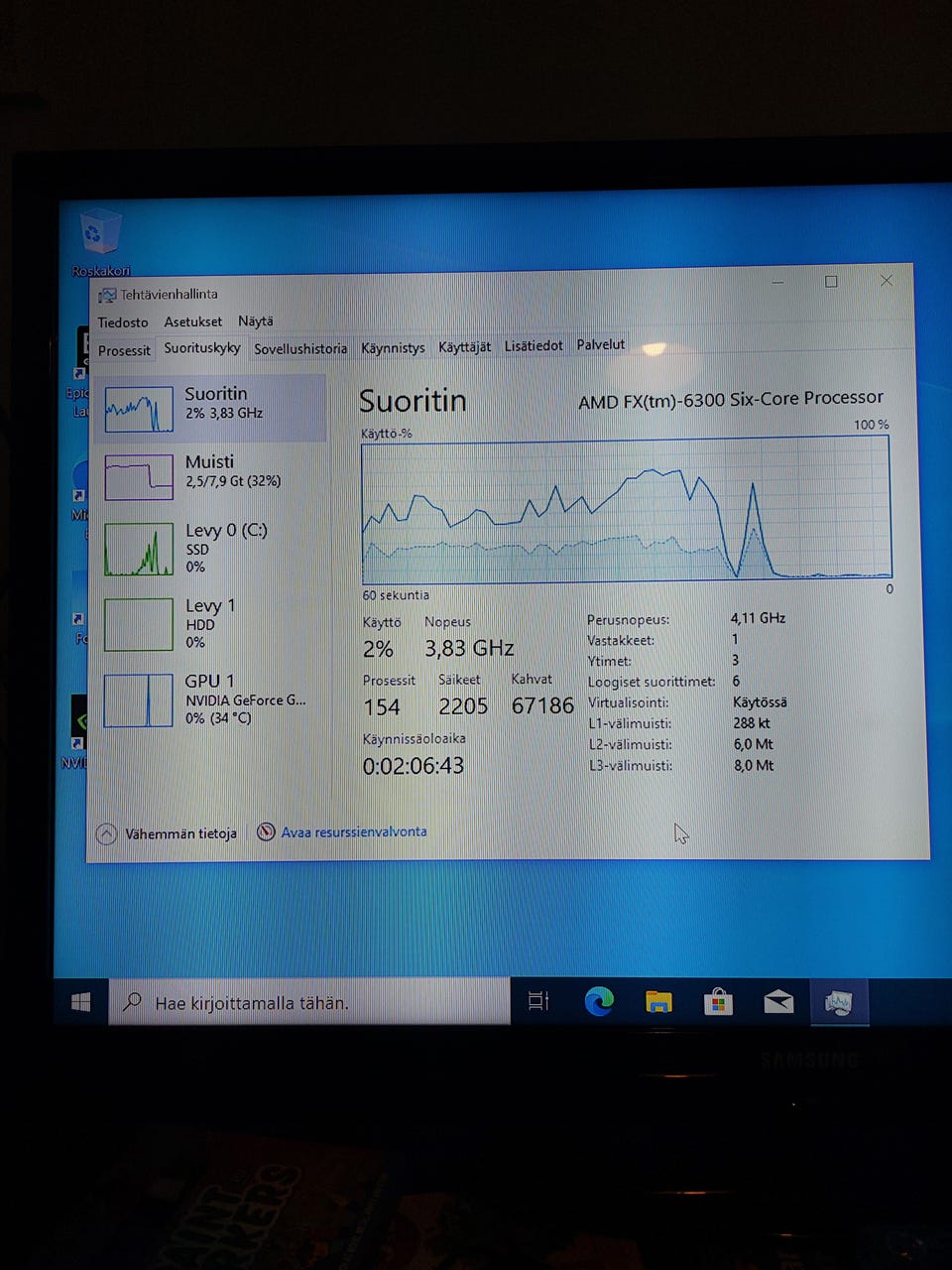Click the Virtualisointi value Käytössä
The height and width of the screenshot is (1270, 952).
coord(761,702)
